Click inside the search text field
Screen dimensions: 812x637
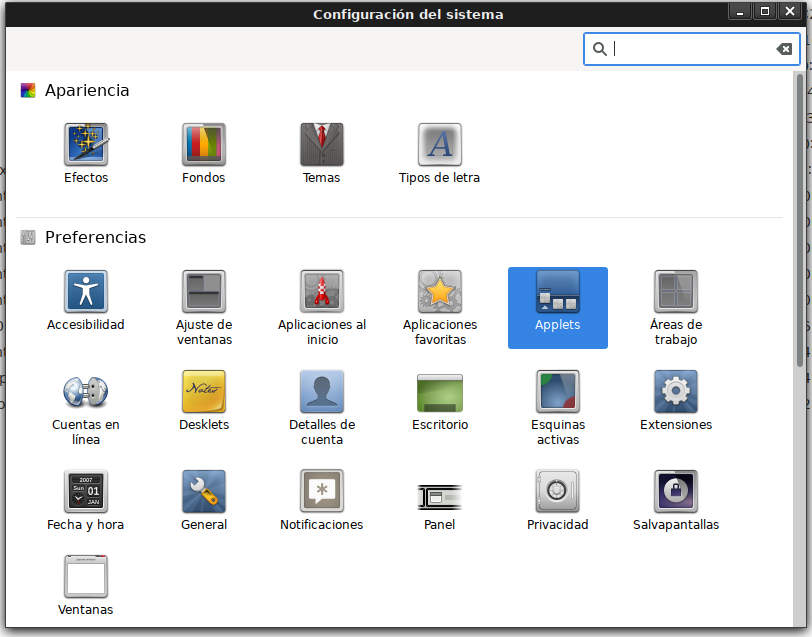pyautogui.click(x=692, y=49)
